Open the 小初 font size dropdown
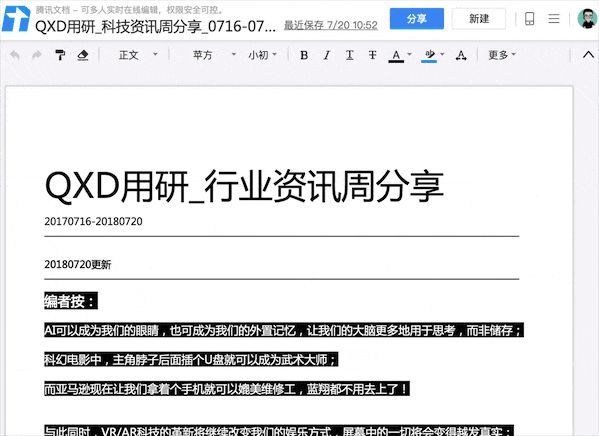The image size is (599, 436). tap(262, 55)
